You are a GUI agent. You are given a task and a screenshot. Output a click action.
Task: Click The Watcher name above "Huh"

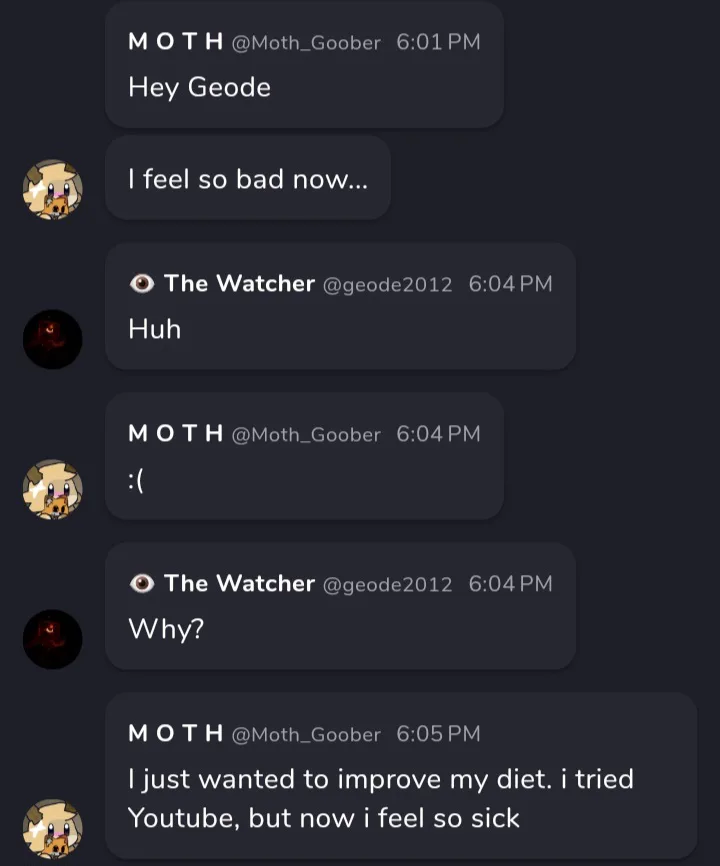(239, 284)
